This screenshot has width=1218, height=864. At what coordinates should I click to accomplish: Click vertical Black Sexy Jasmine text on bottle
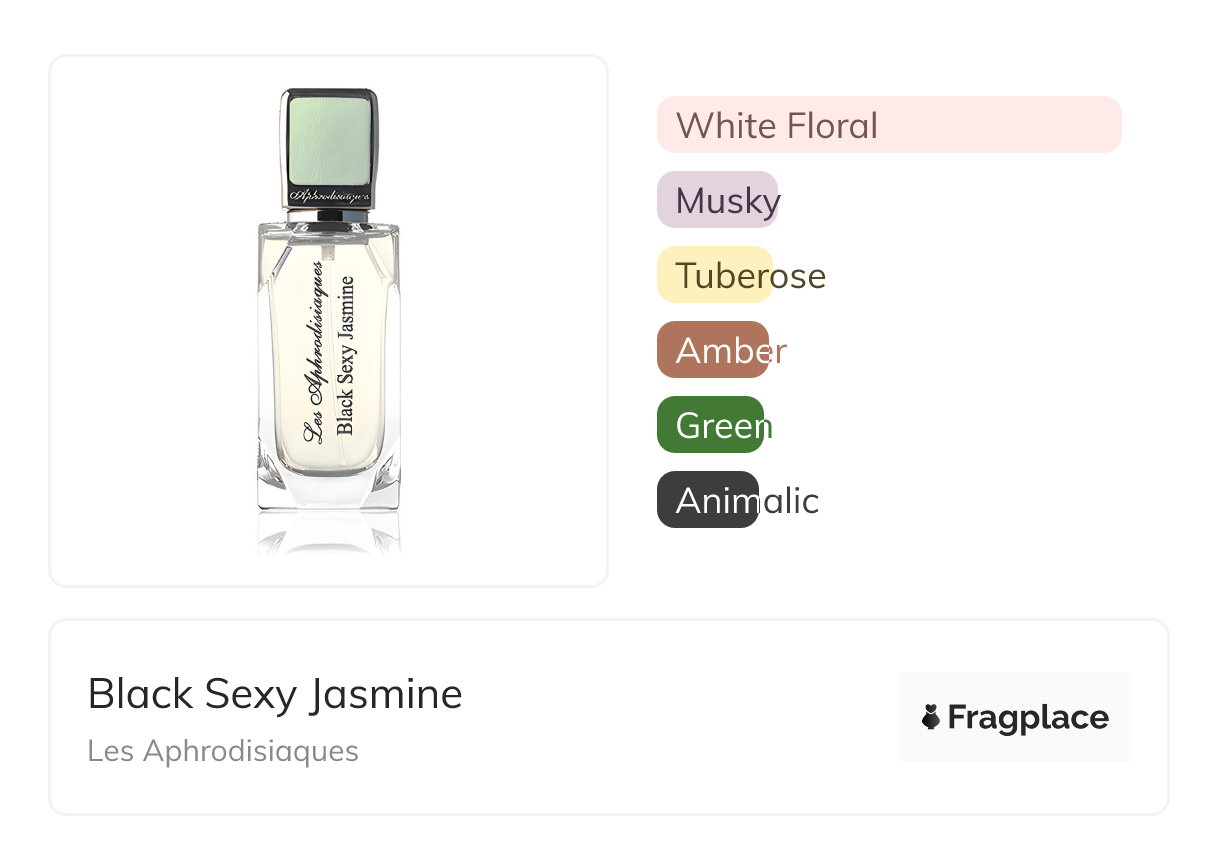click(x=345, y=355)
